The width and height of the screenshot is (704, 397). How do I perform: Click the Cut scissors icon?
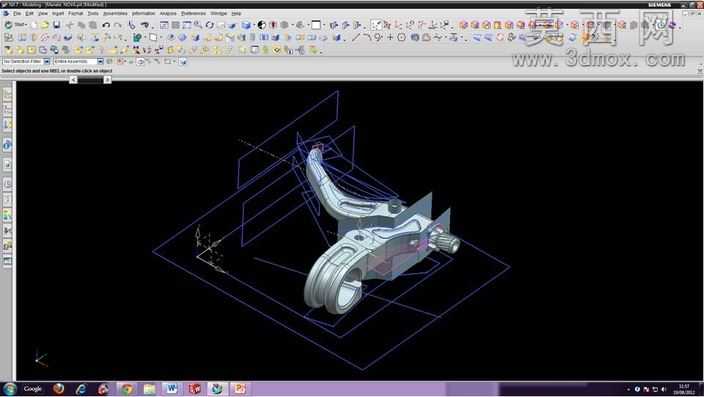coord(70,25)
